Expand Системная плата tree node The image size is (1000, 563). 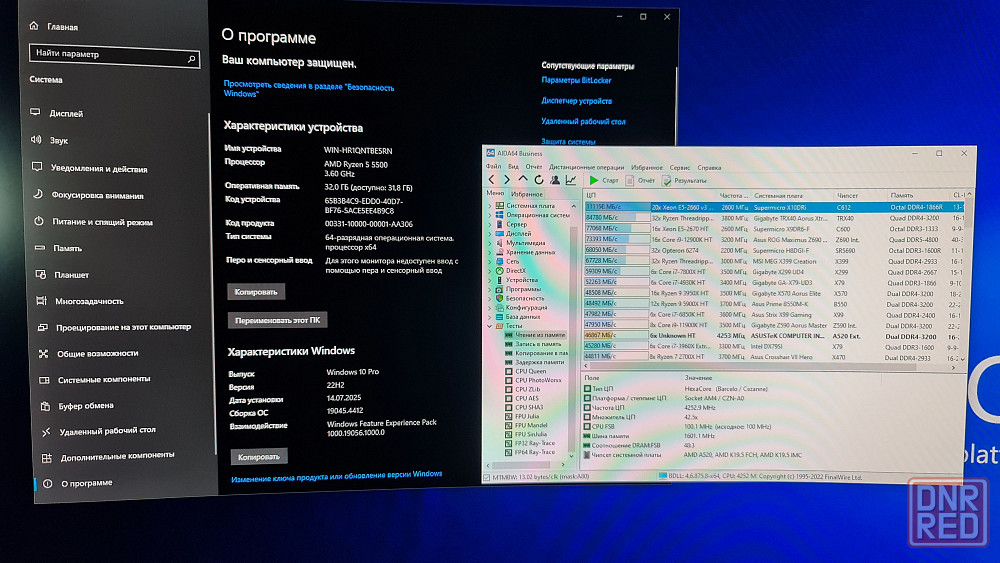click(x=490, y=206)
